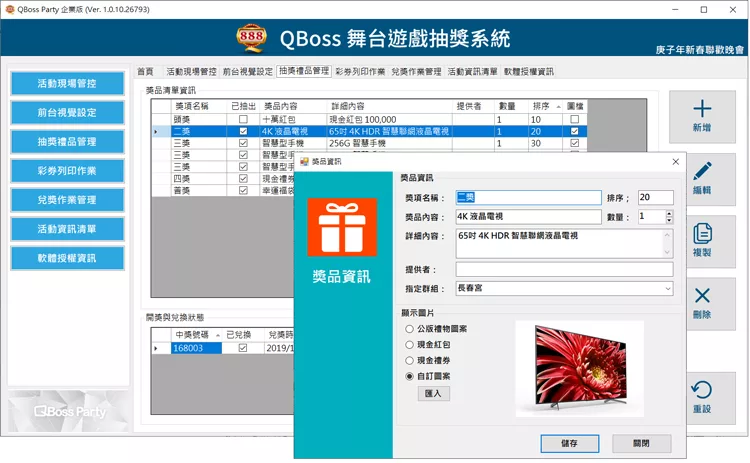Image resolution: width=750 pixels, height=463 pixels.
Task: Click the 複製 (Copy) documents icon
Action: pos(701,234)
